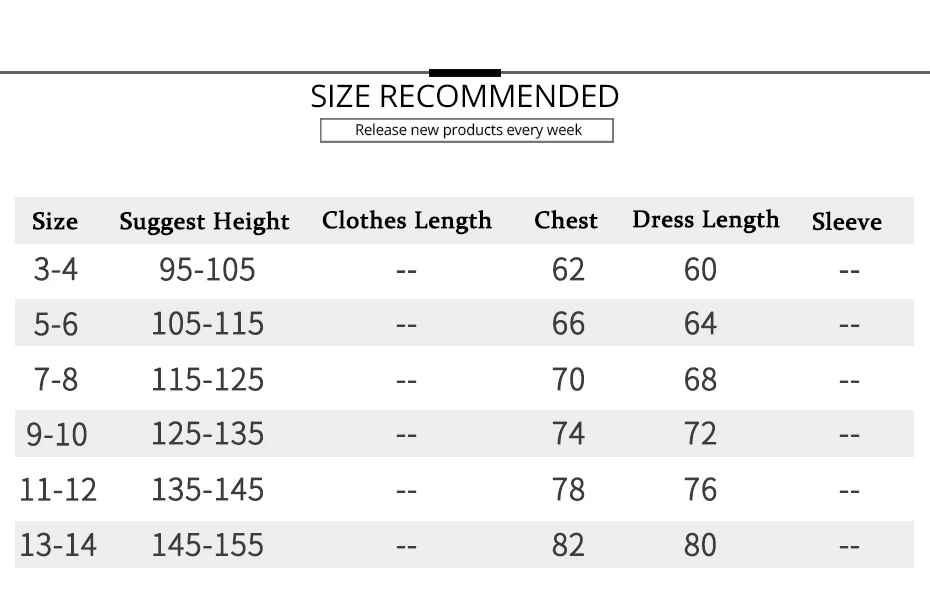Click size 3-4 in the table
930x601 pixels.
point(56,269)
